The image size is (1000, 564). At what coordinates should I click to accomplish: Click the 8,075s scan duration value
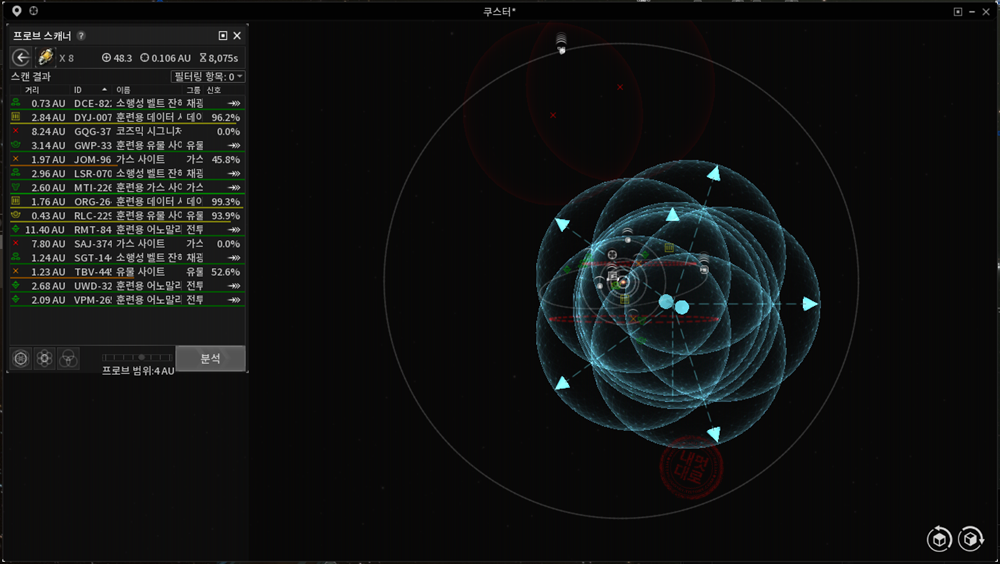click(219, 58)
